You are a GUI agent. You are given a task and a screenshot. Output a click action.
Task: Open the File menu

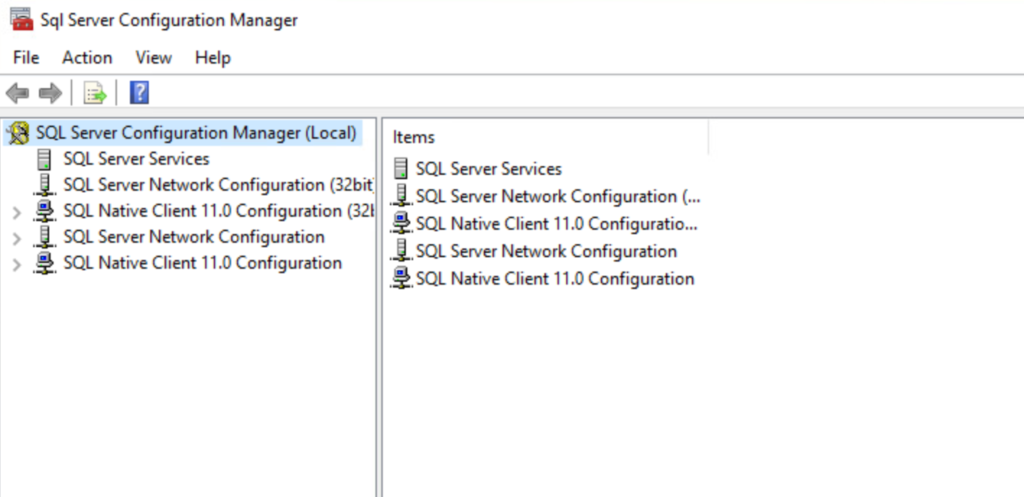tap(26, 58)
